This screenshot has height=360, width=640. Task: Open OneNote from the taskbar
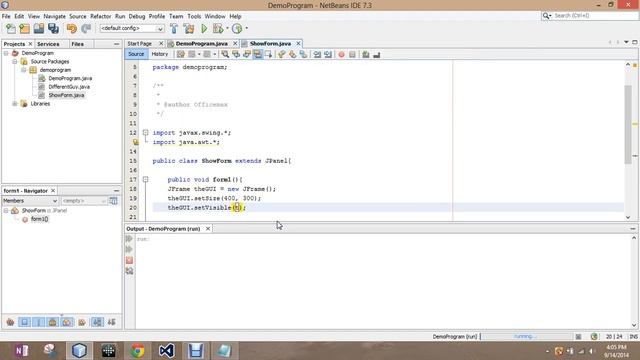coord(21,351)
